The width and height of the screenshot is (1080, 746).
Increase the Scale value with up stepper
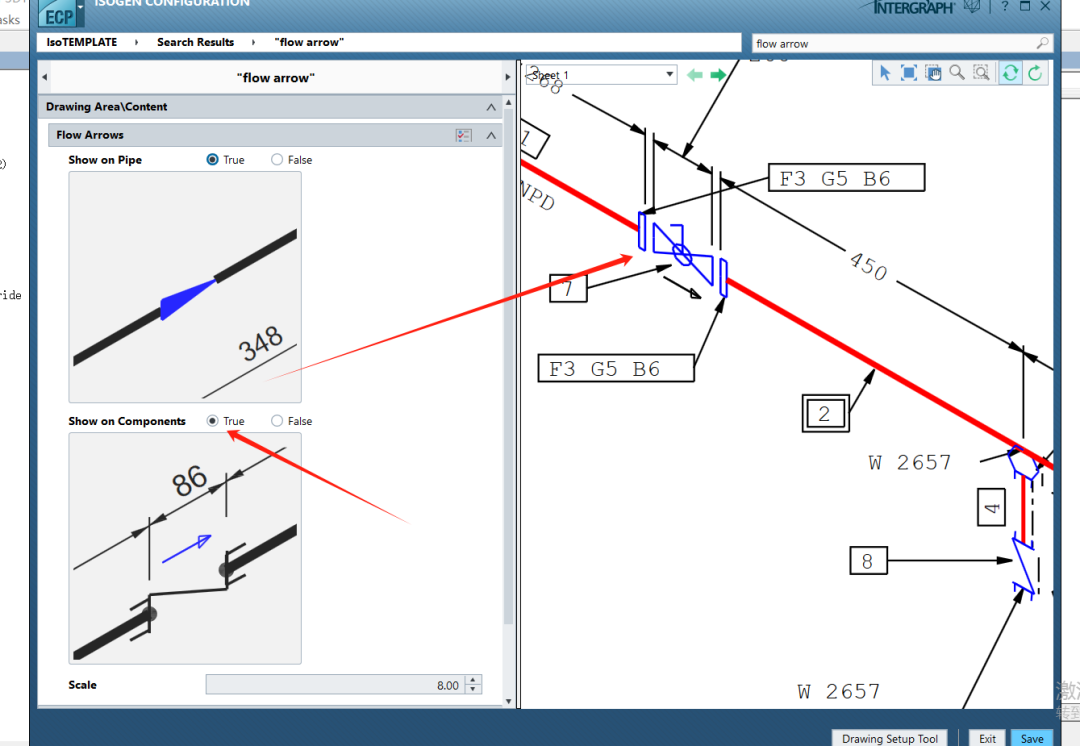[x=473, y=680]
